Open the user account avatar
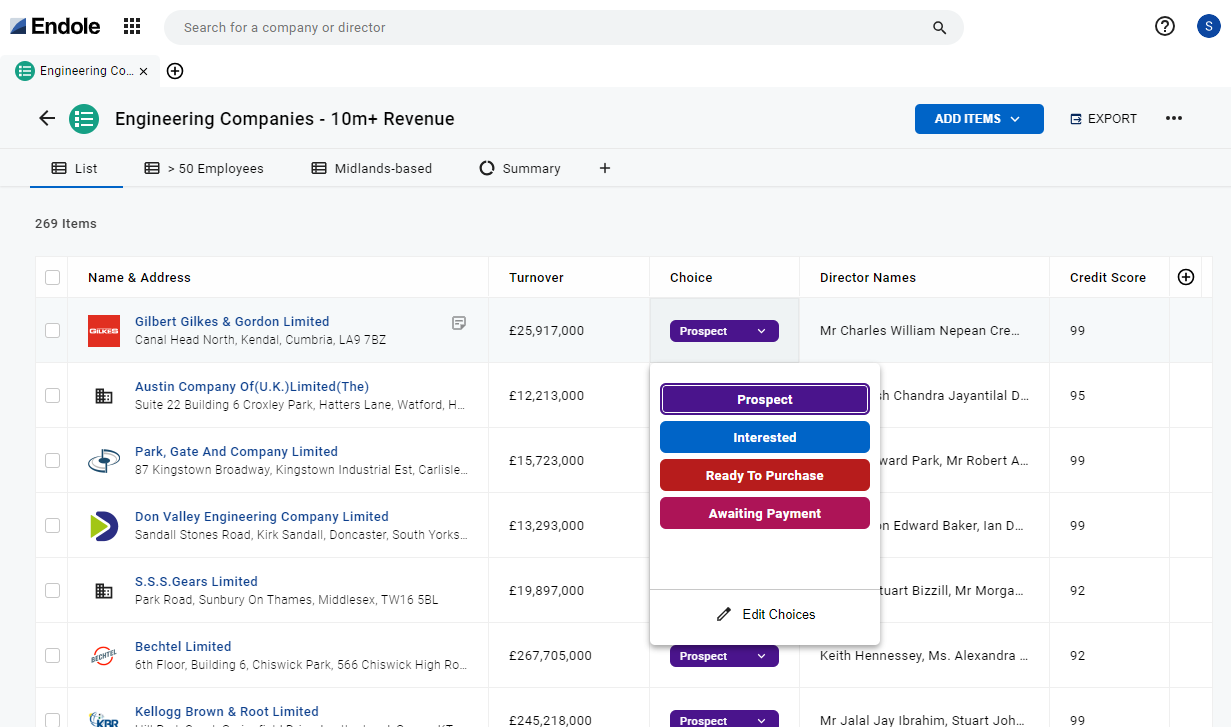The height and width of the screenshot is (727, 1231). [1208, 27]
